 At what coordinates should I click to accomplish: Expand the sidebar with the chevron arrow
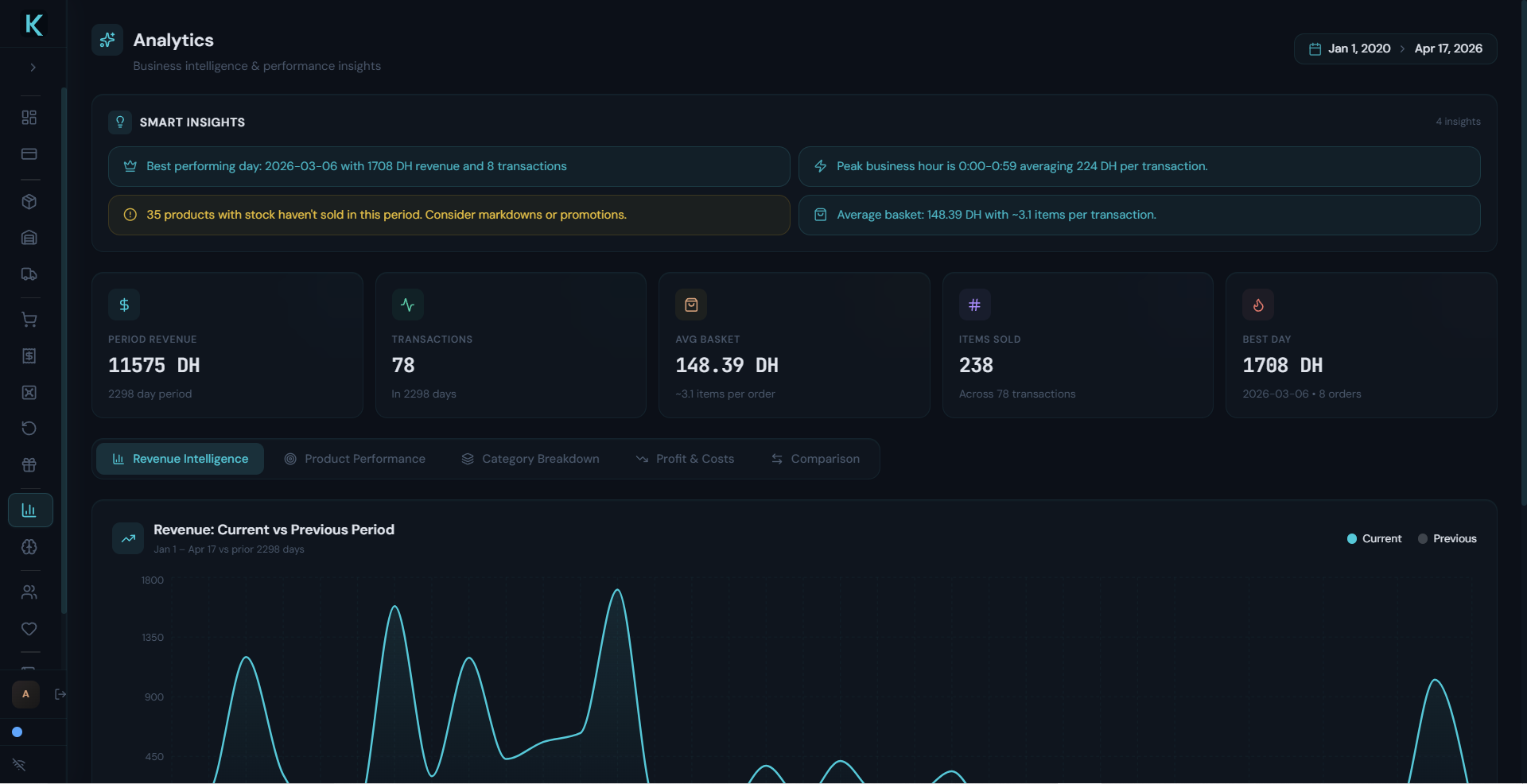(x=32, y=68)
